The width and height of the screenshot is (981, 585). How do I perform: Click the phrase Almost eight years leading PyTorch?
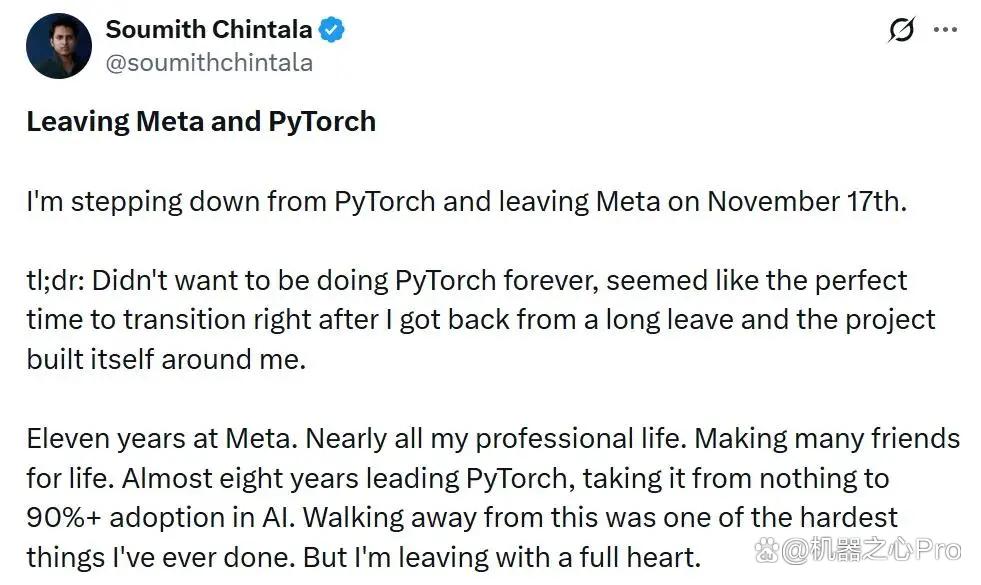(348, 479)
